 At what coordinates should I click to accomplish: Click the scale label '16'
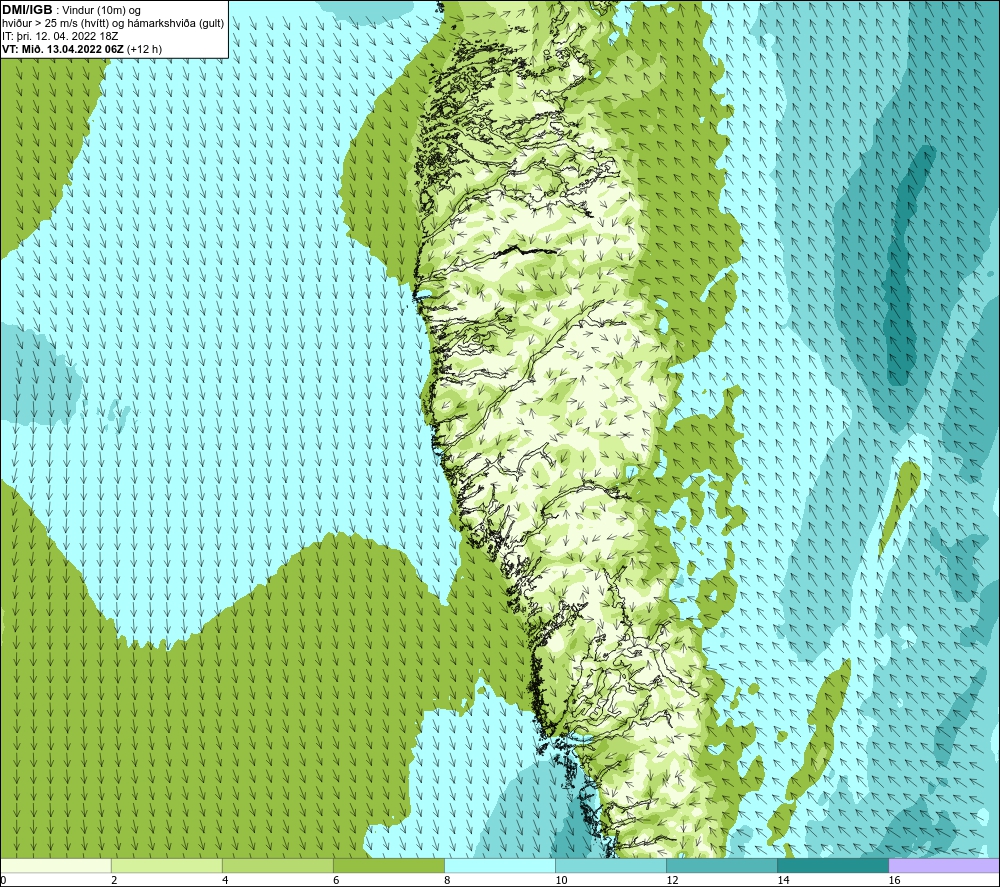click(894, 880)
